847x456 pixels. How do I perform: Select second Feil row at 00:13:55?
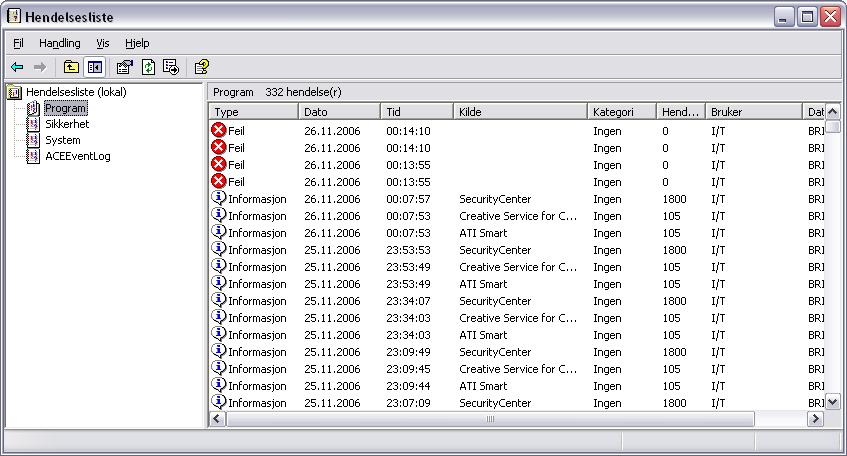(517, 182)
